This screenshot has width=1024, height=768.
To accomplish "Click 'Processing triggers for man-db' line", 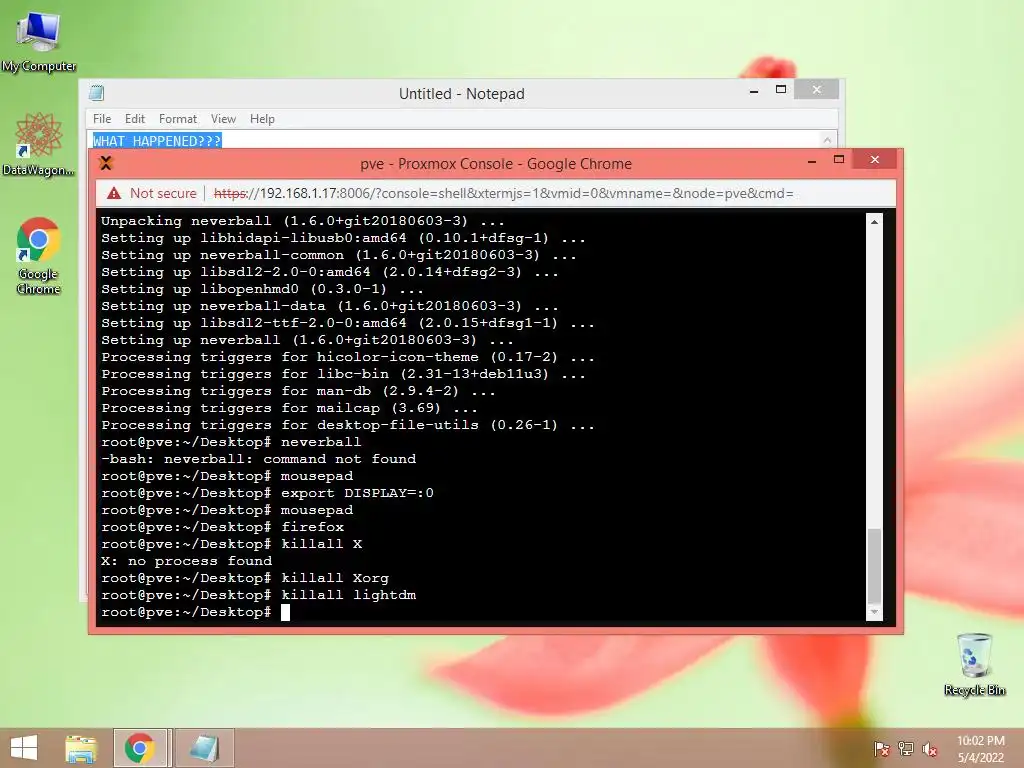I will (x=298, y=391).
